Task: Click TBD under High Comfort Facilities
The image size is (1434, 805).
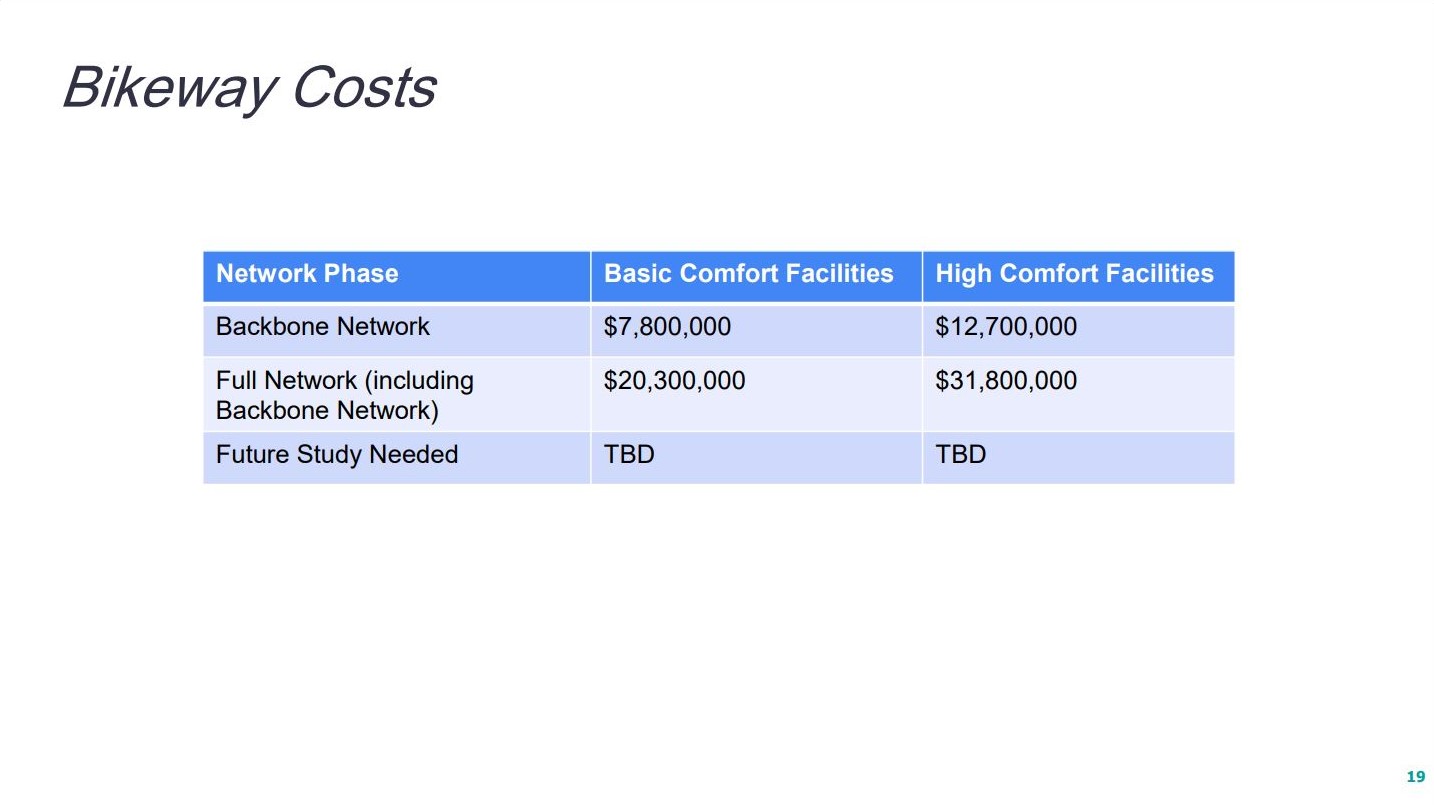Action: click(960, 455)
